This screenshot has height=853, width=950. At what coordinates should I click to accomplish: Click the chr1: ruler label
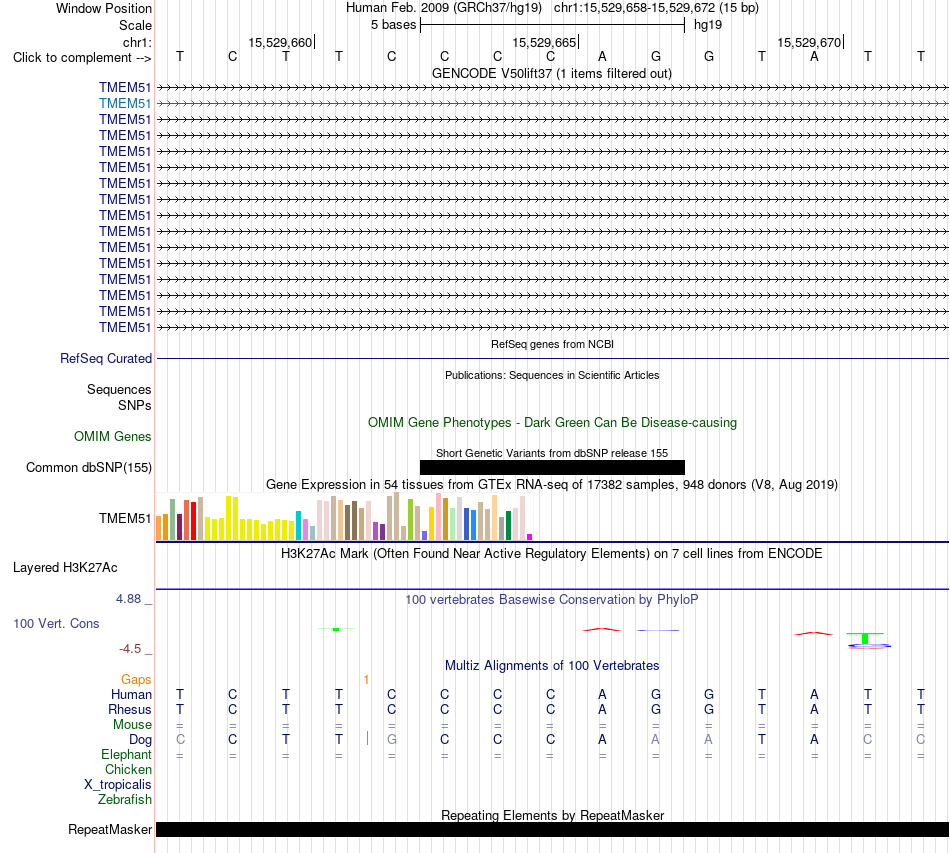pos(137,42)
